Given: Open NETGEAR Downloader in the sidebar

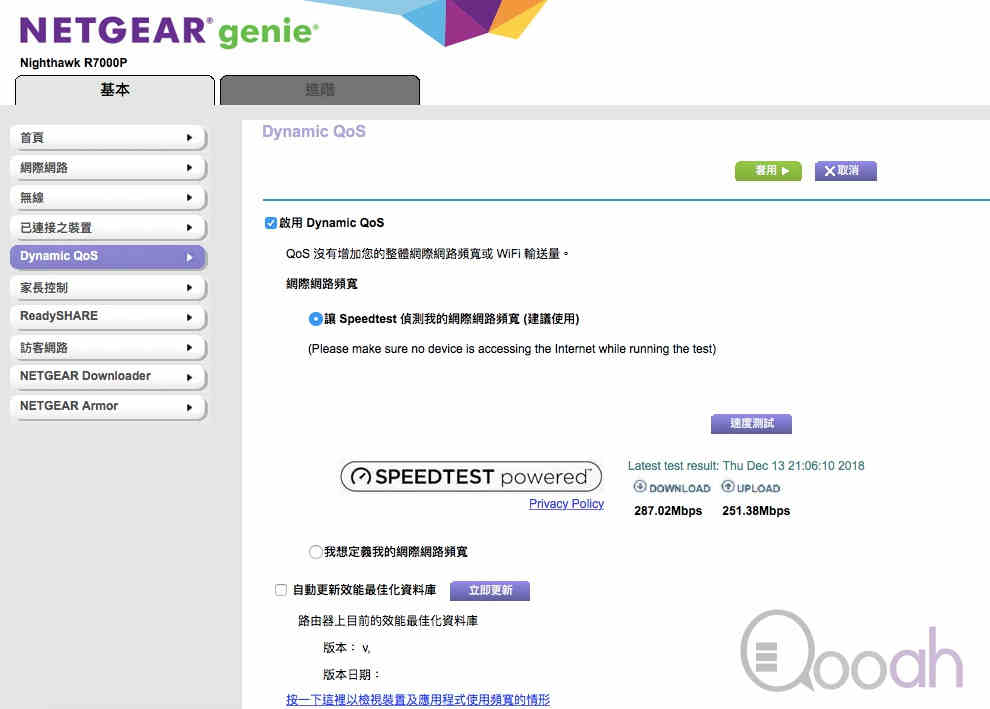Looking at the screenshot, I should 108,377.
